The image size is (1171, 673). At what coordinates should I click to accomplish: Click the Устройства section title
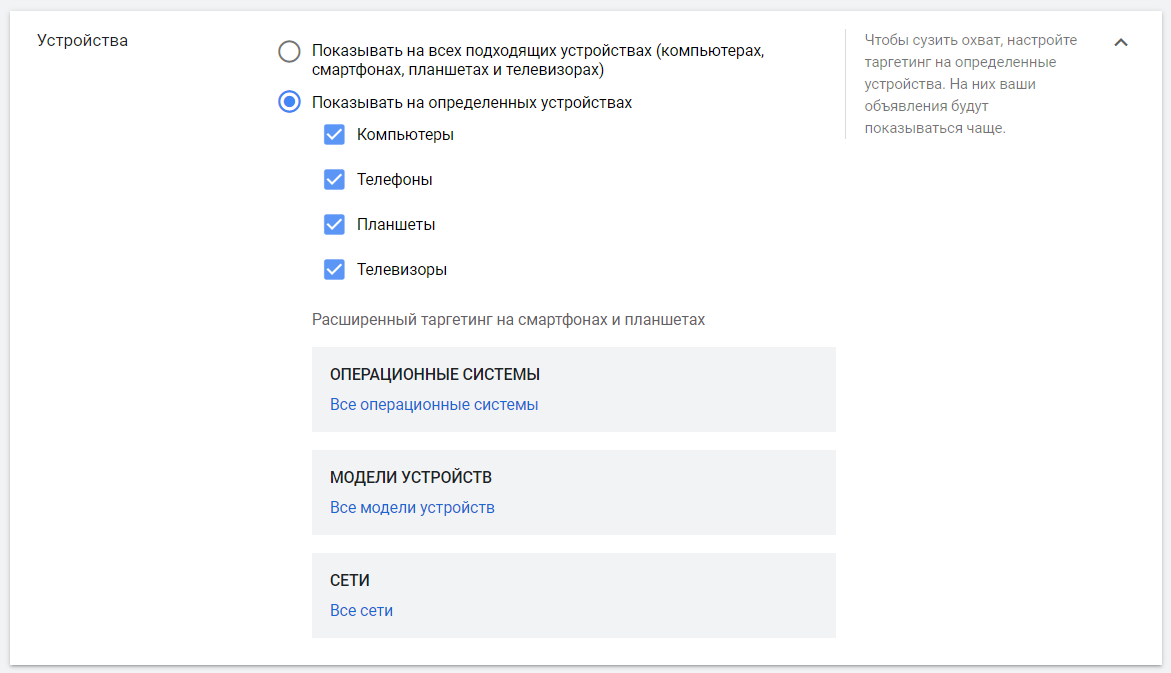point(82,41)
